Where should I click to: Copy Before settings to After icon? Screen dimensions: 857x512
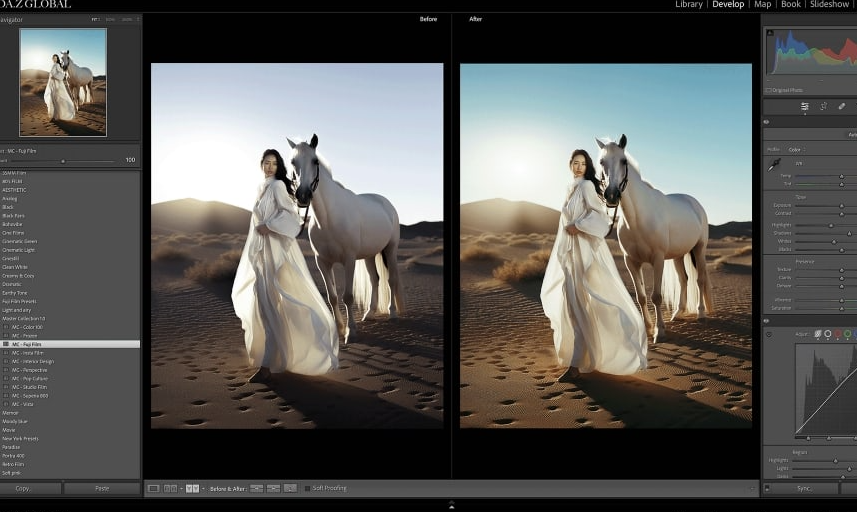click(256, 489)
